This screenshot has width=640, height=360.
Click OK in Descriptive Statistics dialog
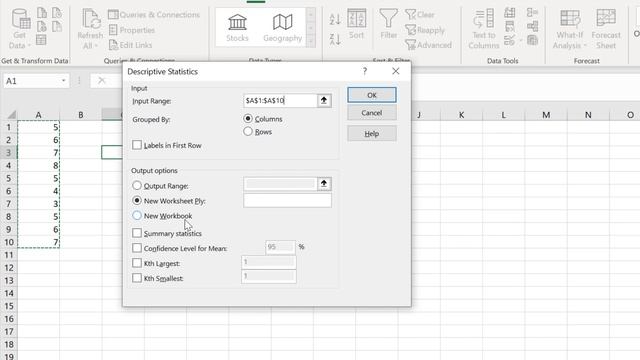coord(371,95)
